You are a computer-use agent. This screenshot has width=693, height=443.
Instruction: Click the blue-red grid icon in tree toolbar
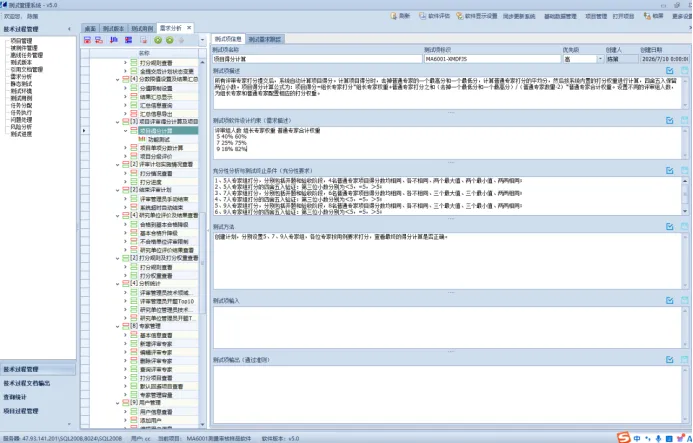[128, 40]
